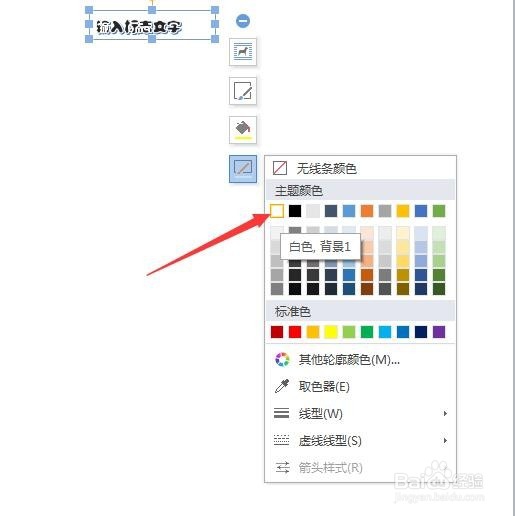Pick the eyedropper tool icon
The image size is (515, 516).
pyautogui.click(x=282, y=386)
